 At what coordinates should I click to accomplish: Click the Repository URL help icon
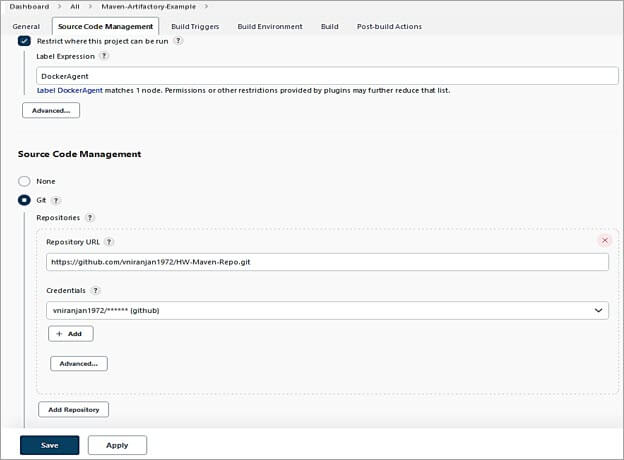click(x=109, y=242)
